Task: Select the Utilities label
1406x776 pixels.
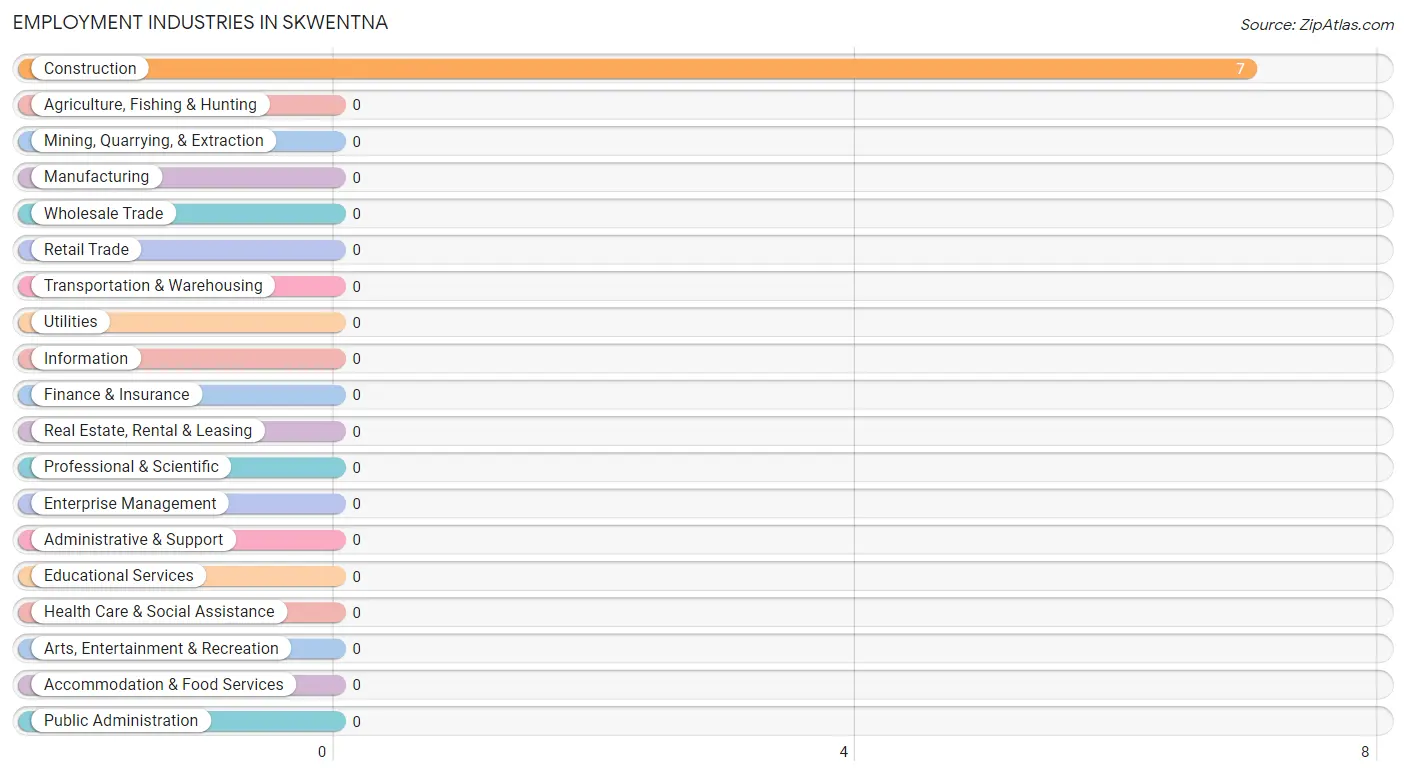Action: click(x=71, y=322)
